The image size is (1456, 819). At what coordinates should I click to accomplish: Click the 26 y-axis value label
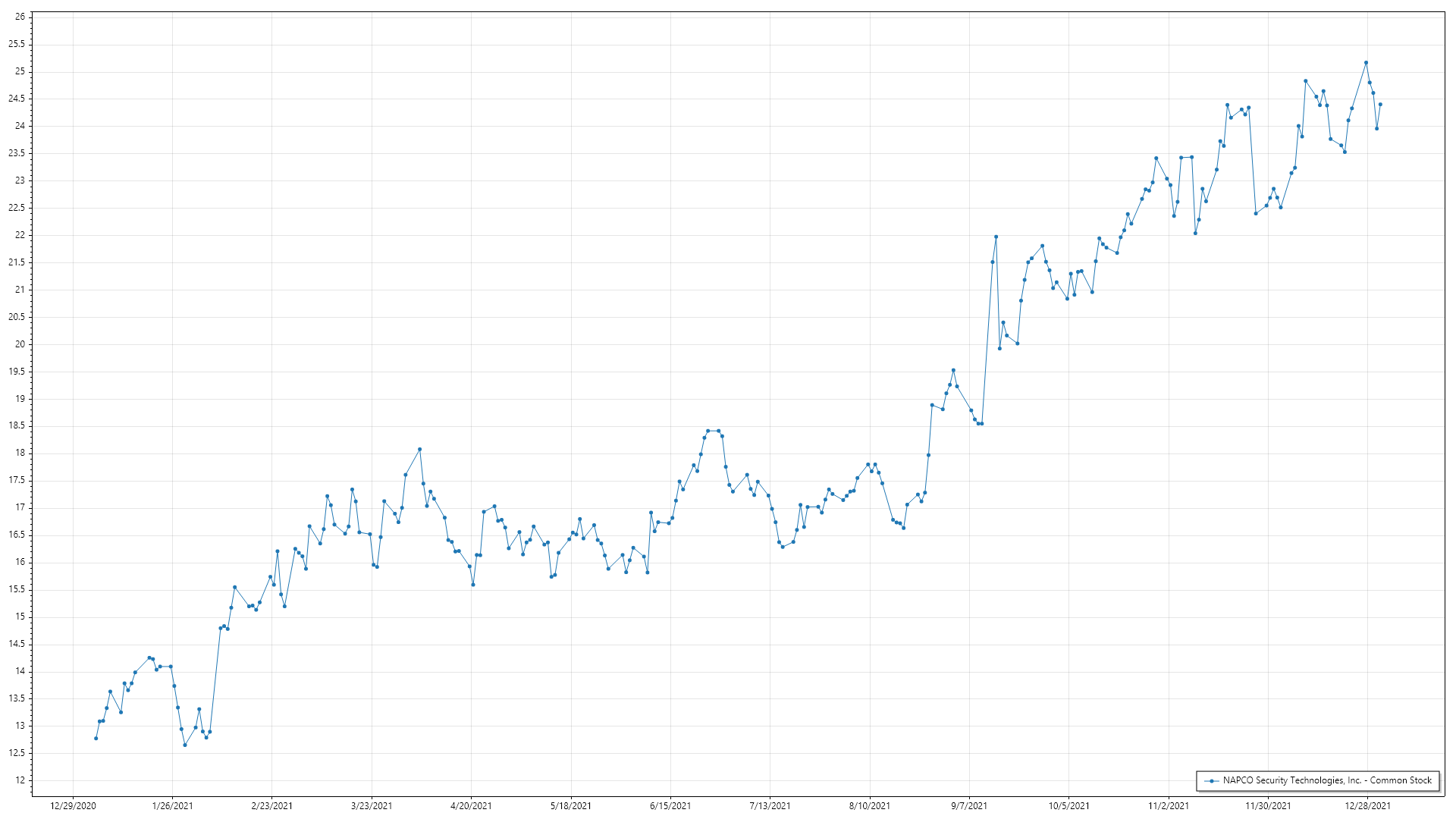(x=20, y=17)
